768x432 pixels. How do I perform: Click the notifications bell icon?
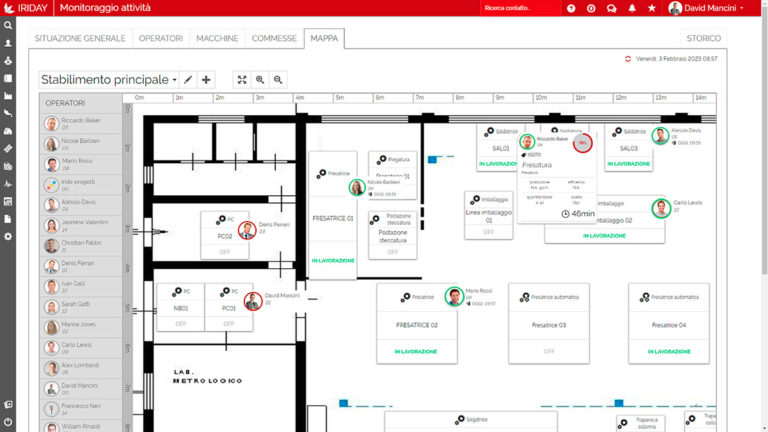pyautogui.click(x=632, y=8)
